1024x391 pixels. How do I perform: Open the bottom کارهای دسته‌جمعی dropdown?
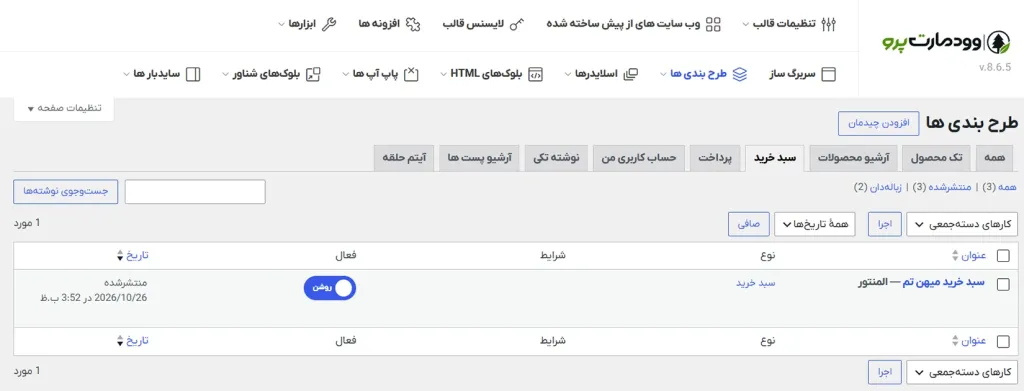(963, 372)
